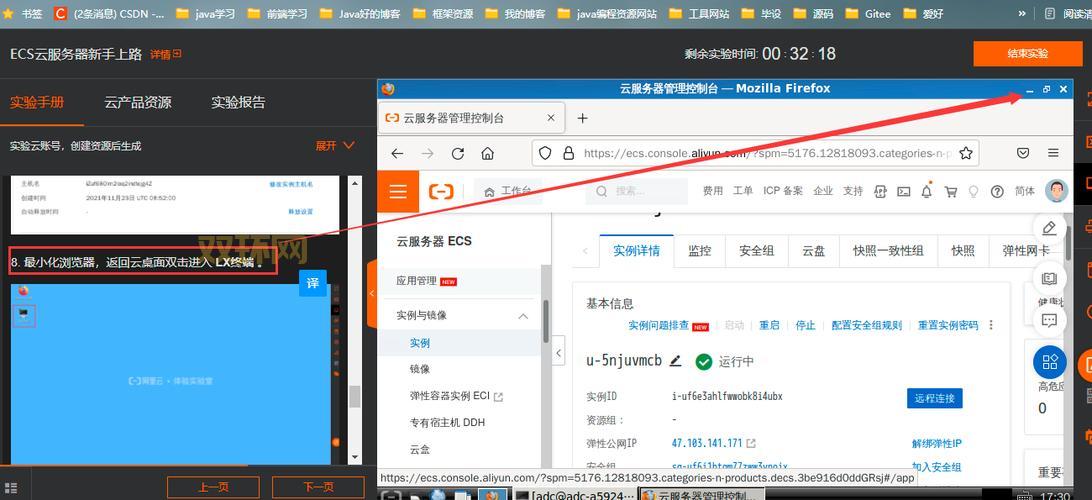This screenshot has width=1092, height=500.
Task: Open the adc terminal taskbar item
Action: point(575,496)
